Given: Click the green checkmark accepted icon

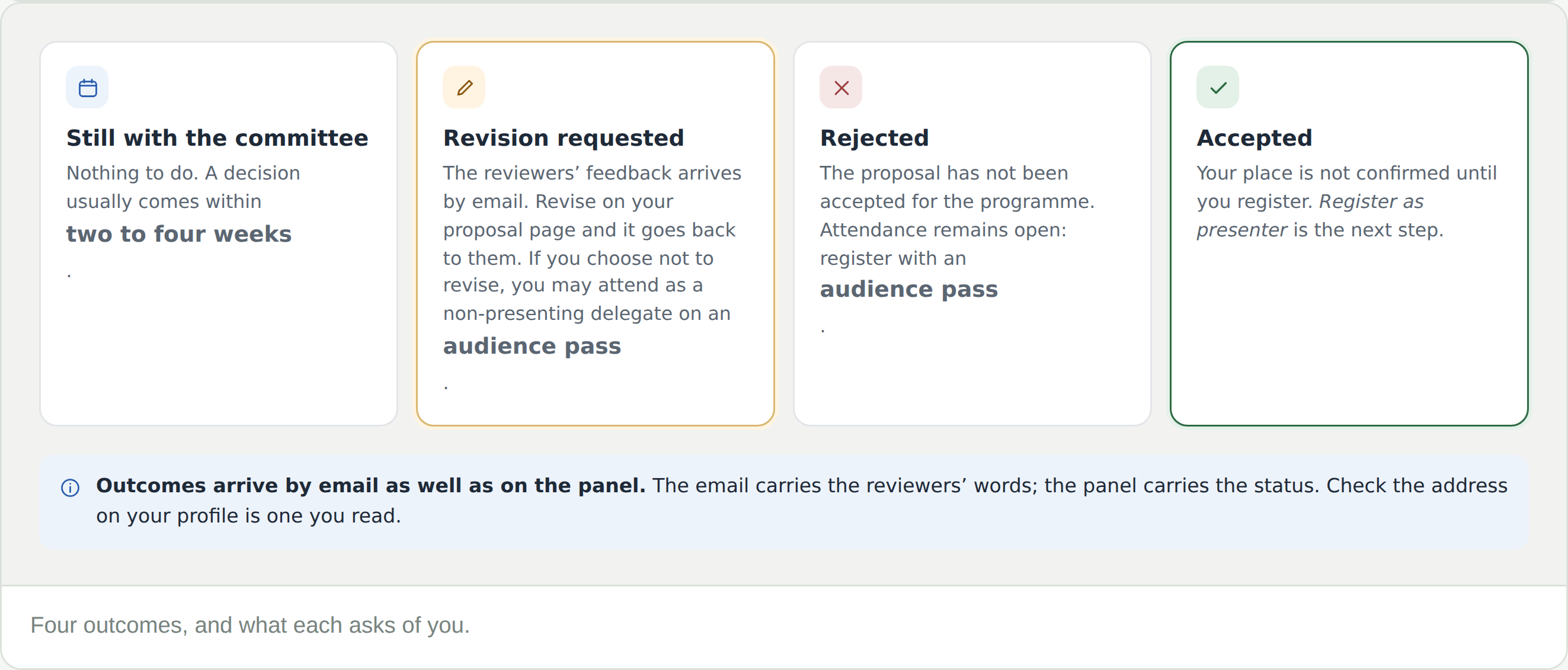Looking at the screenshot, I should tap(1218, 88).
